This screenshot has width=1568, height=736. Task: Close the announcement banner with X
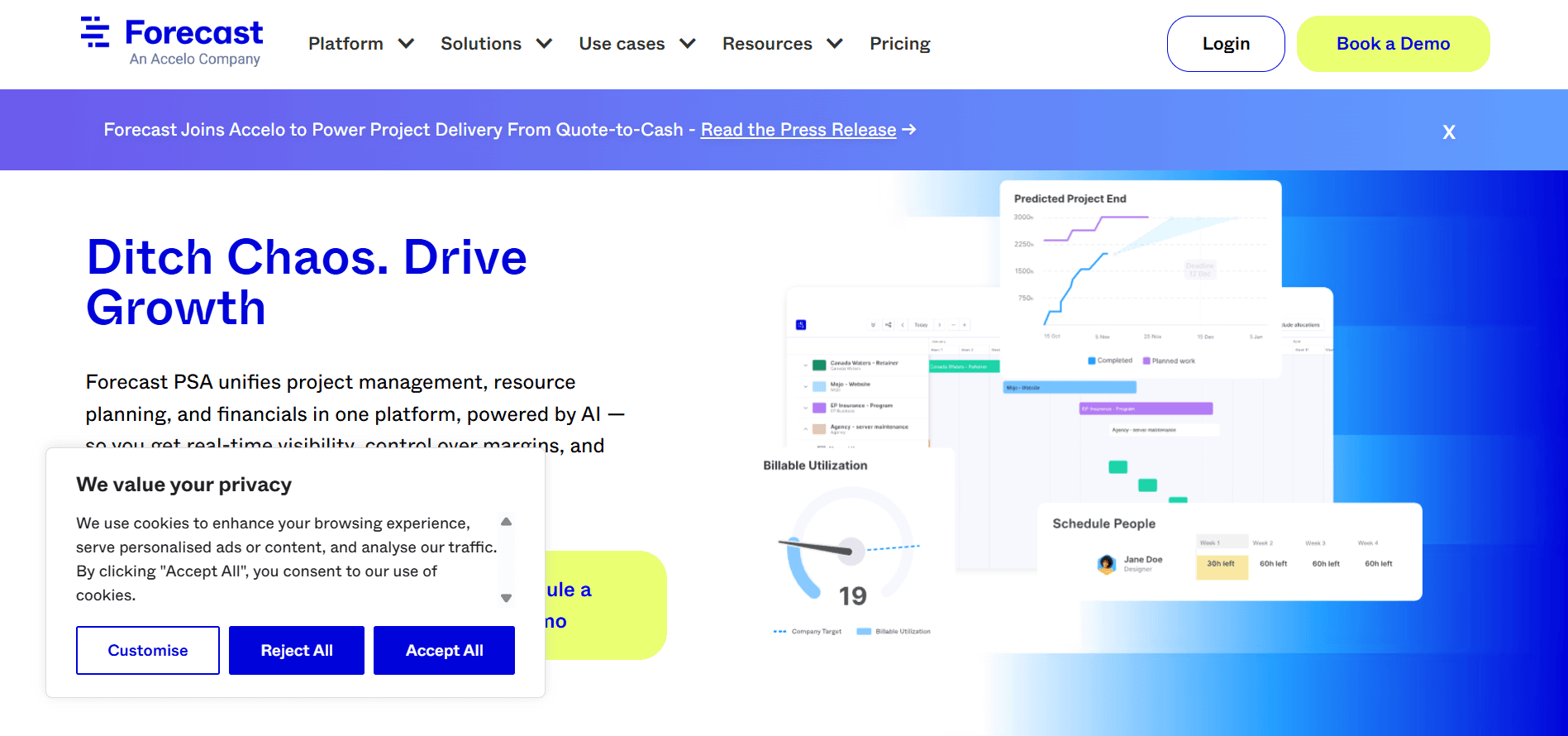click(1449, 132)
